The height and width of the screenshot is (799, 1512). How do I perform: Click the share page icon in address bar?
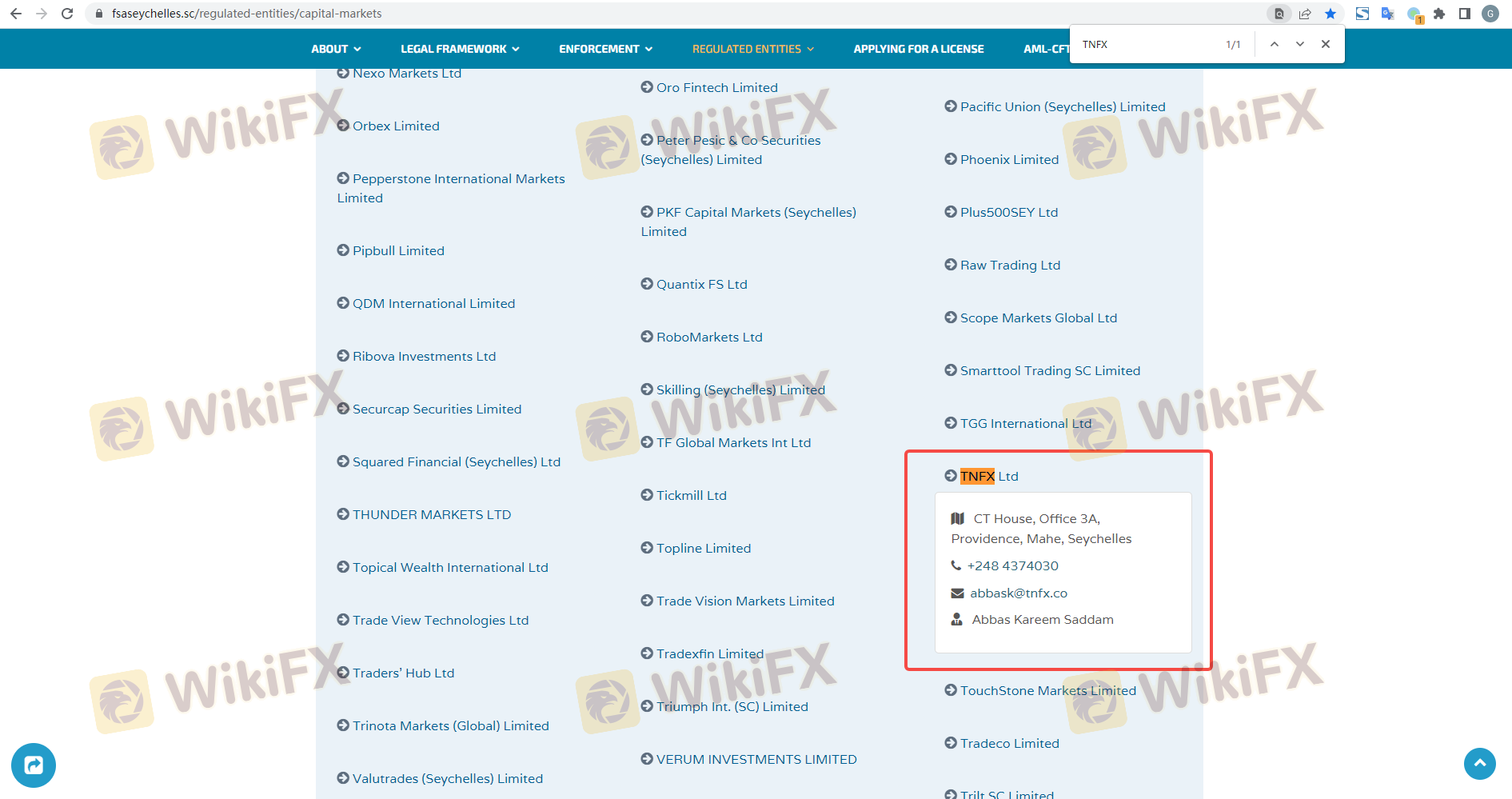pos(1305,14)
